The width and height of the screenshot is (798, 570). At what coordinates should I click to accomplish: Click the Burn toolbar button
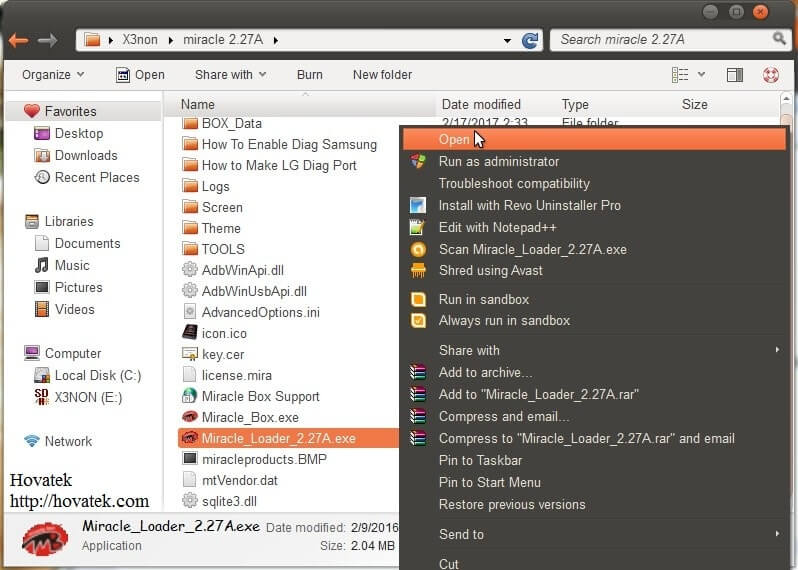[x=309, y=75]
